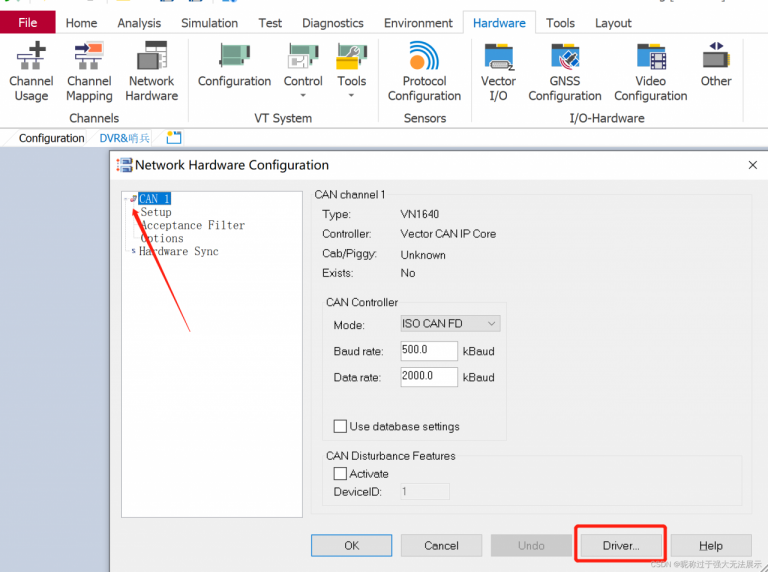
Task: Open the Mode ISO CAN FD dropdown
Action: (x=449, y=324)
